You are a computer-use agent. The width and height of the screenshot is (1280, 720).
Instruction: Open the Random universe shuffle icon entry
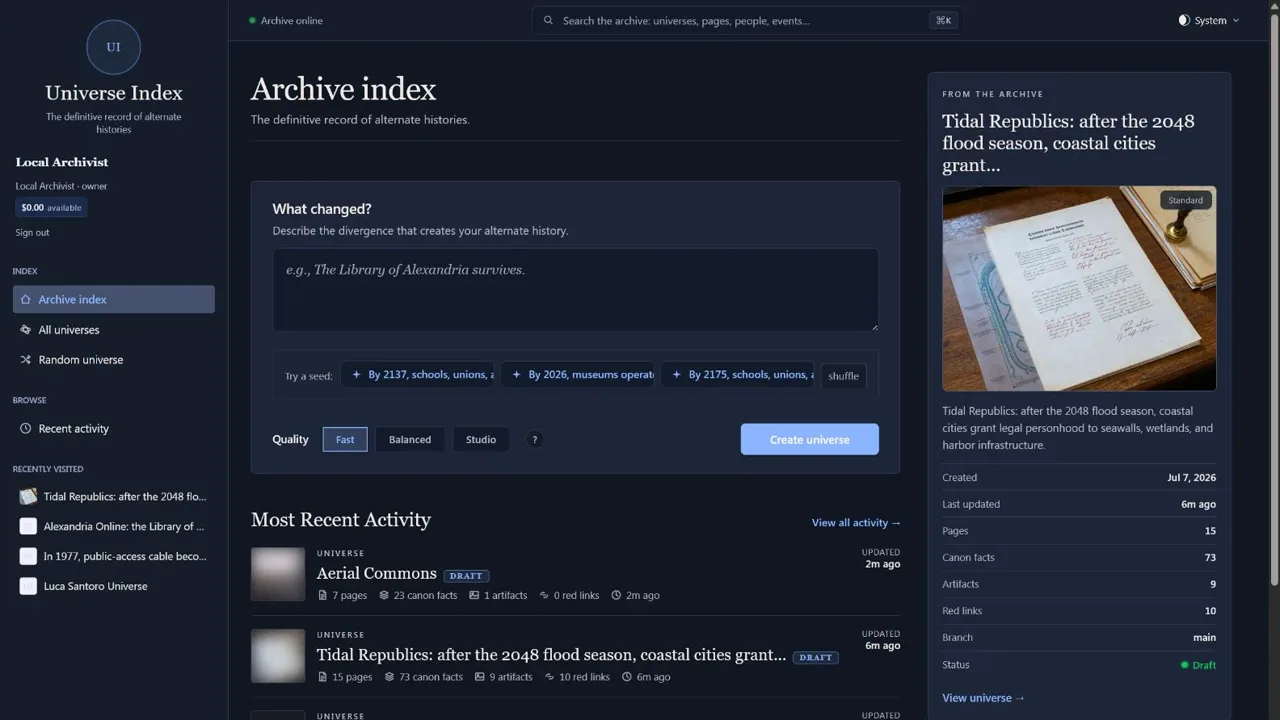click(x=26, y=360)
